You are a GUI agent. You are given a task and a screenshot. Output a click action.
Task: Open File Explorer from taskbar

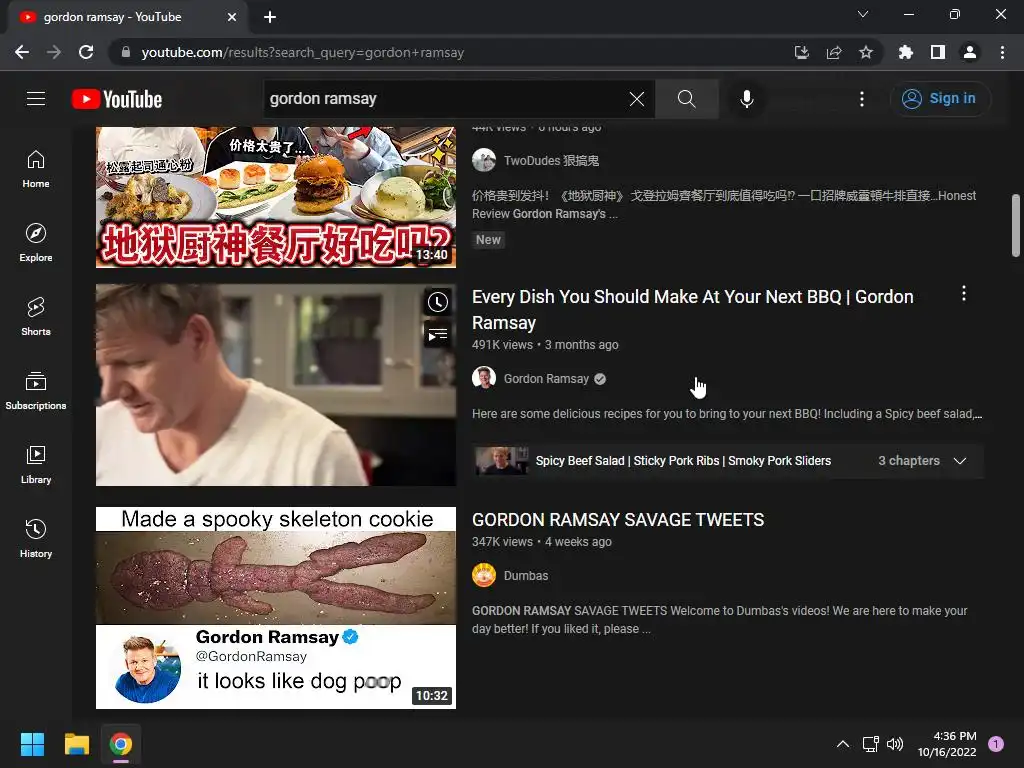point(76,744)
